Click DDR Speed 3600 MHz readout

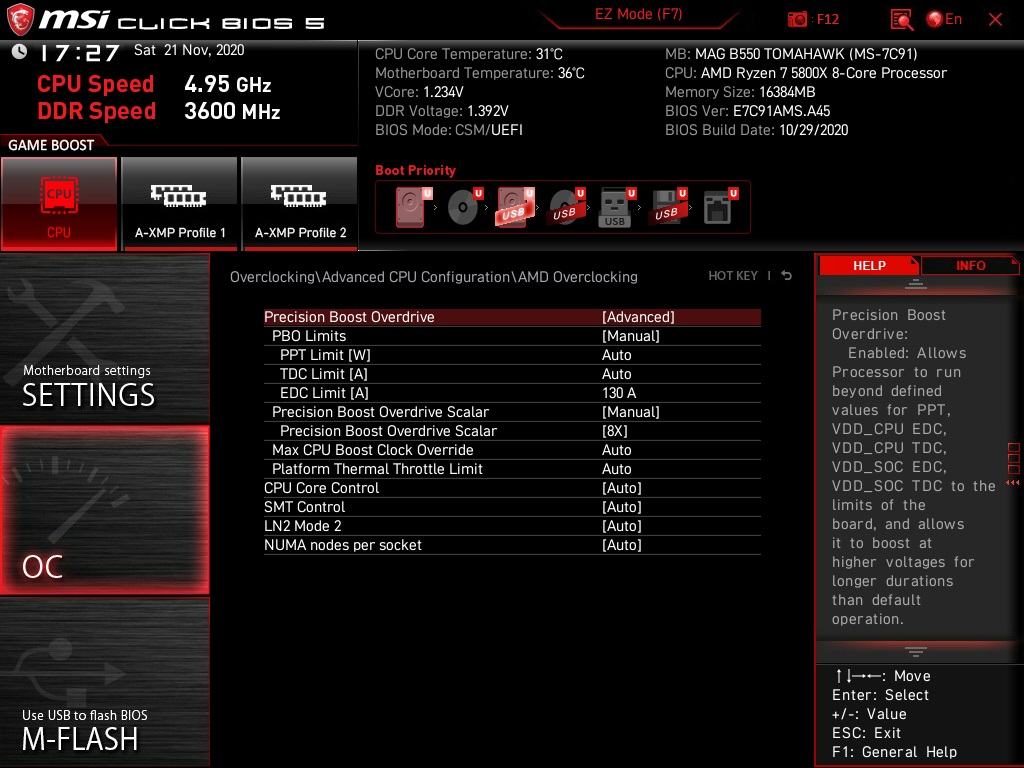[159, 111]
